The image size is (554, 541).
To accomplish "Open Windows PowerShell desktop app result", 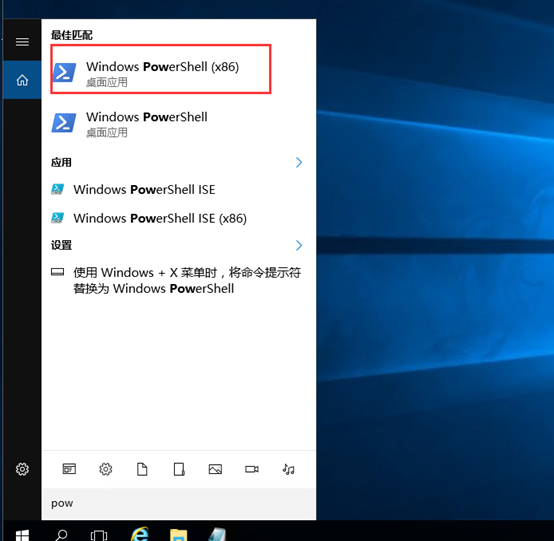I will point(179,124).
